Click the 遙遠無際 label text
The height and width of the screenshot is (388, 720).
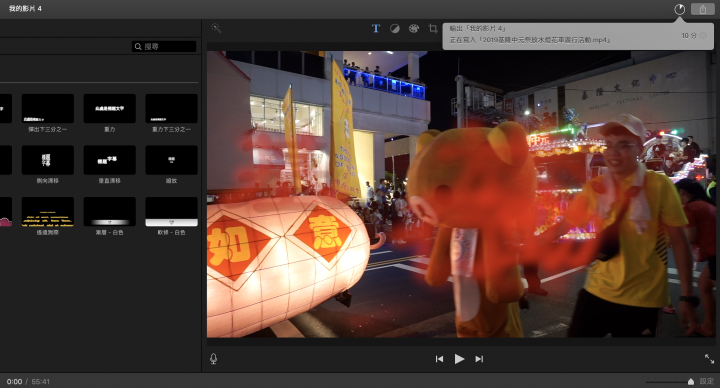click(48, 232)
